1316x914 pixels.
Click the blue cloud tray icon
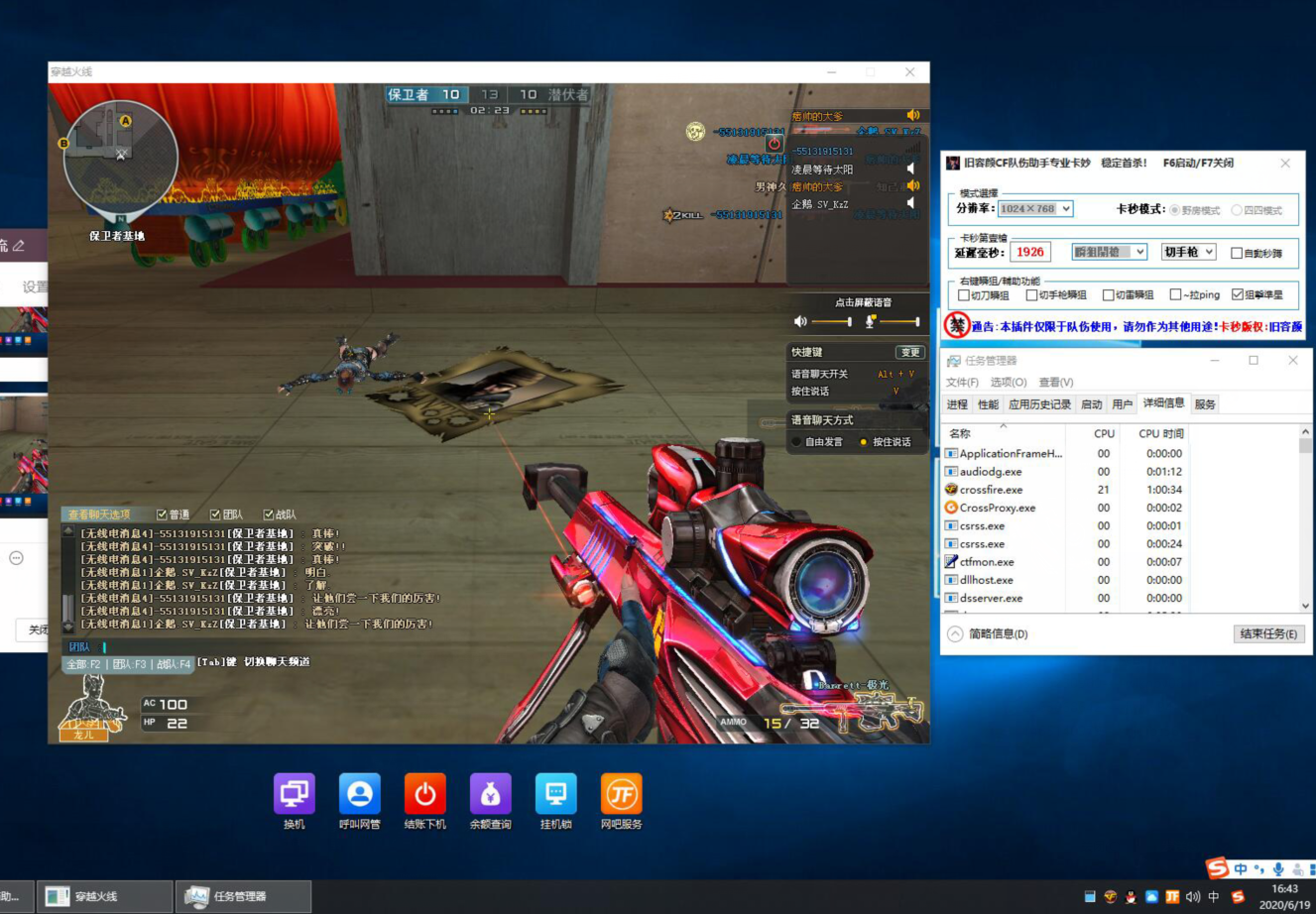click(x=1151, y=896)
